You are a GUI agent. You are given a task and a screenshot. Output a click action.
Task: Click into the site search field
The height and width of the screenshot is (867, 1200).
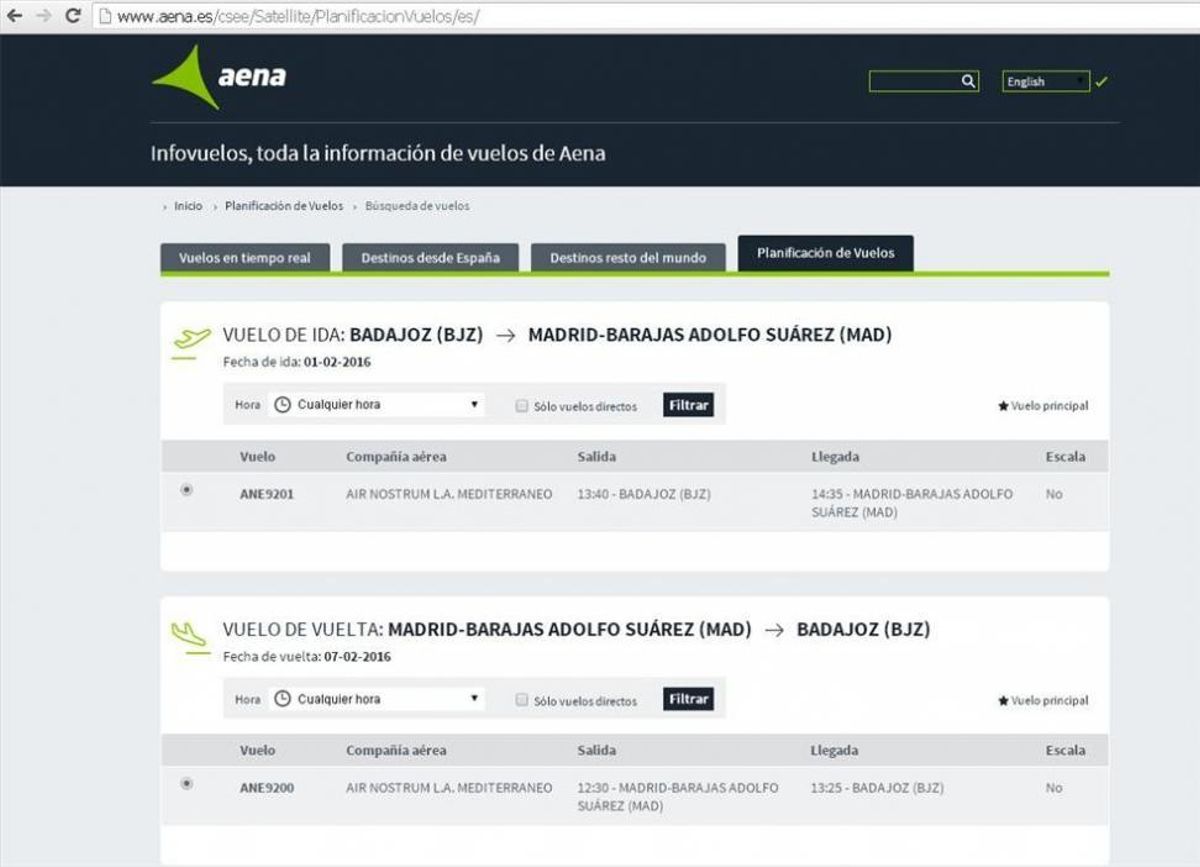[914, 82]
